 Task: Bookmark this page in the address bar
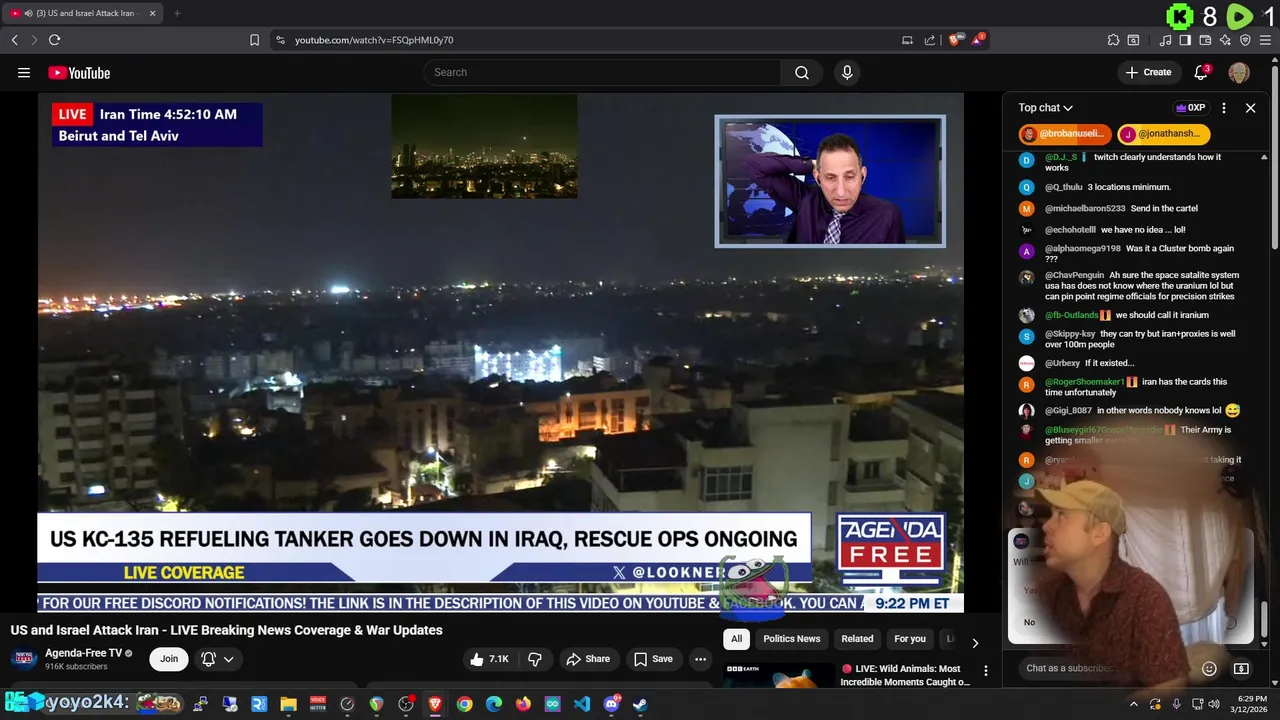[254, 40]
